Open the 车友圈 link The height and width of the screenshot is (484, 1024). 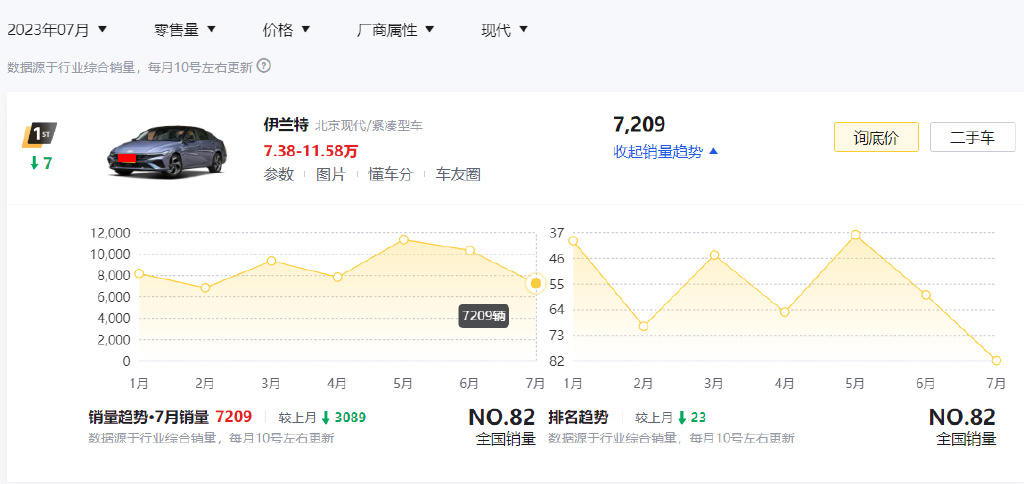pyautogui.click(x=458, y=174)
